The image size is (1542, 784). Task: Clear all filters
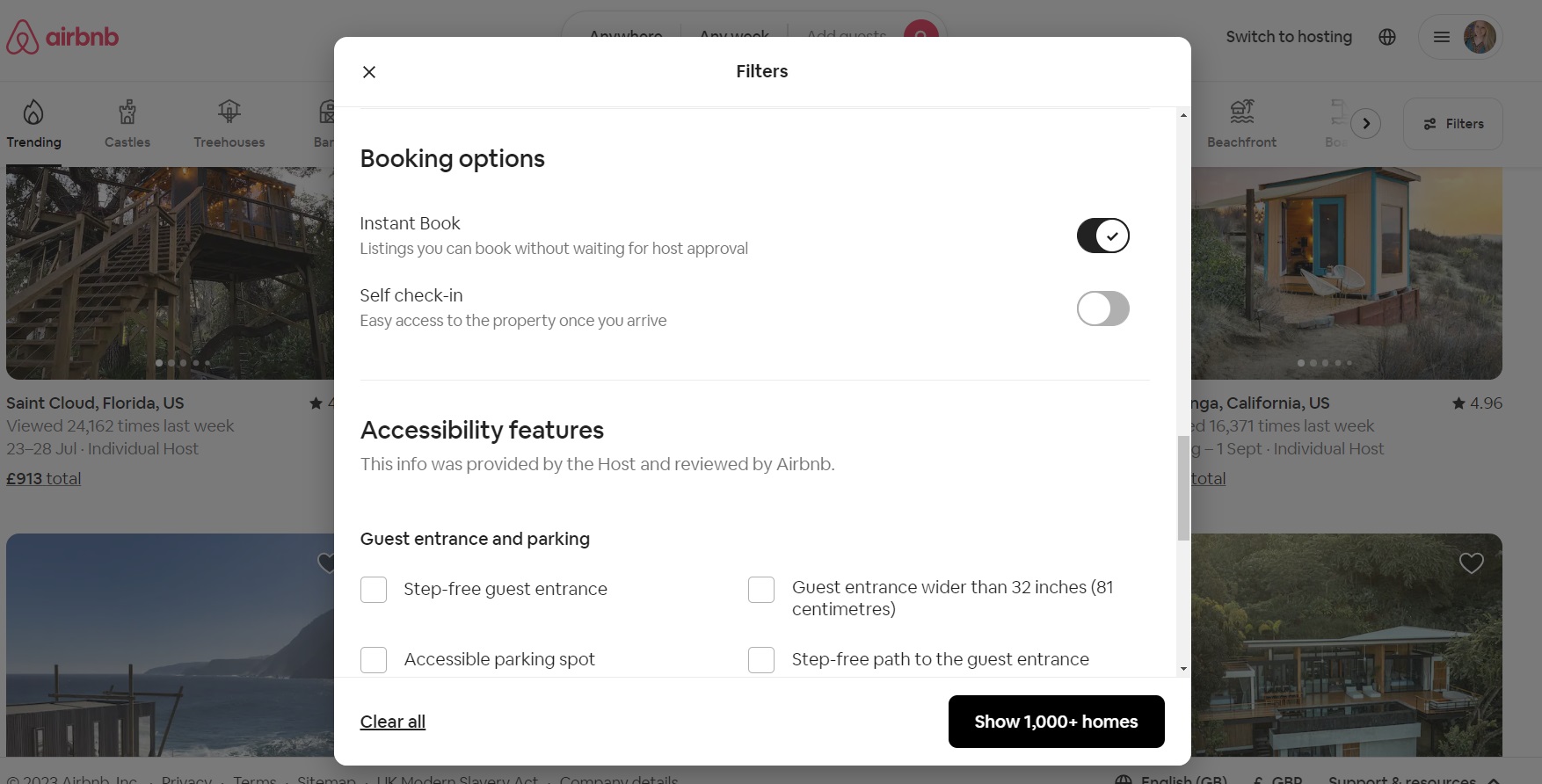(x=392, y=721)
